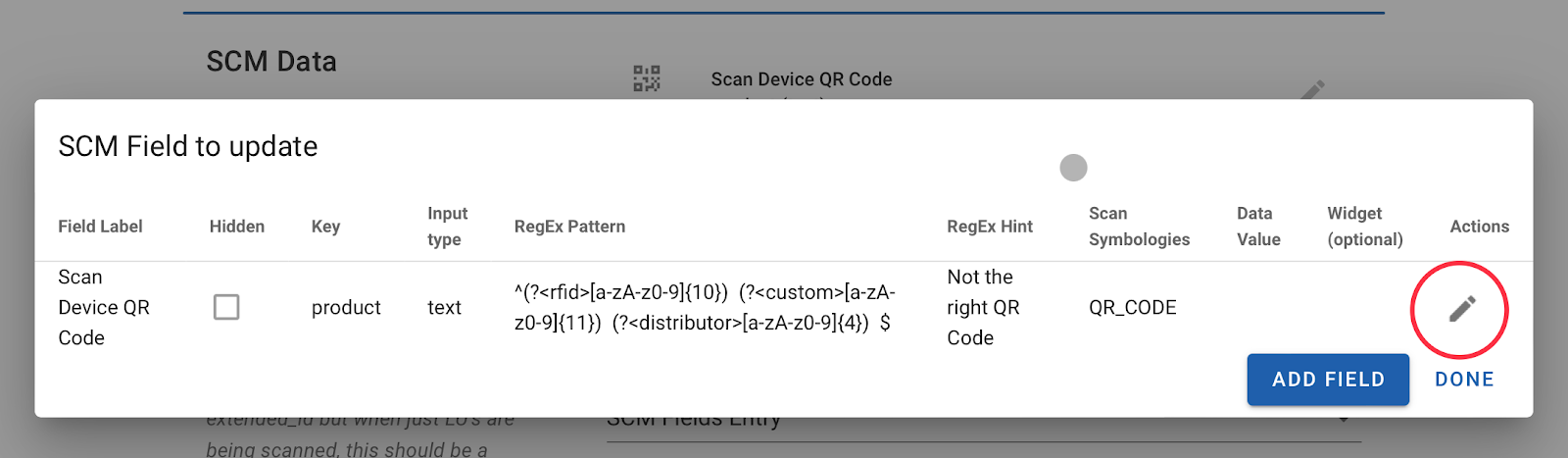Select the Key column header
1568x458 pixels.
click(x=325, y=227)
